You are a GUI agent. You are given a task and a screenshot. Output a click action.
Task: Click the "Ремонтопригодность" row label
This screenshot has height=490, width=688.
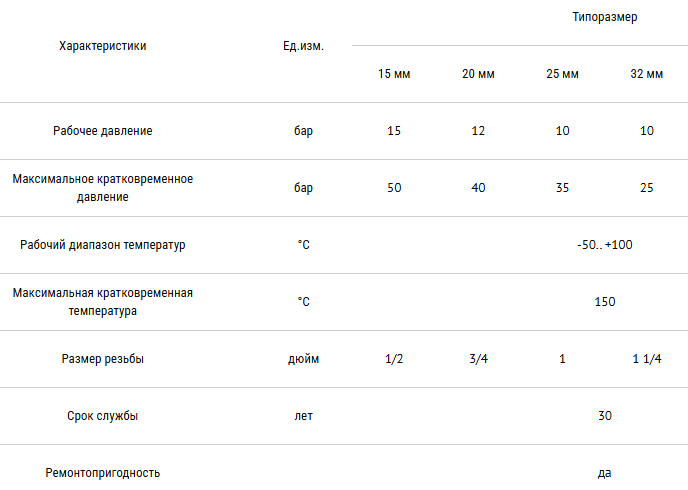coord(103,473)
